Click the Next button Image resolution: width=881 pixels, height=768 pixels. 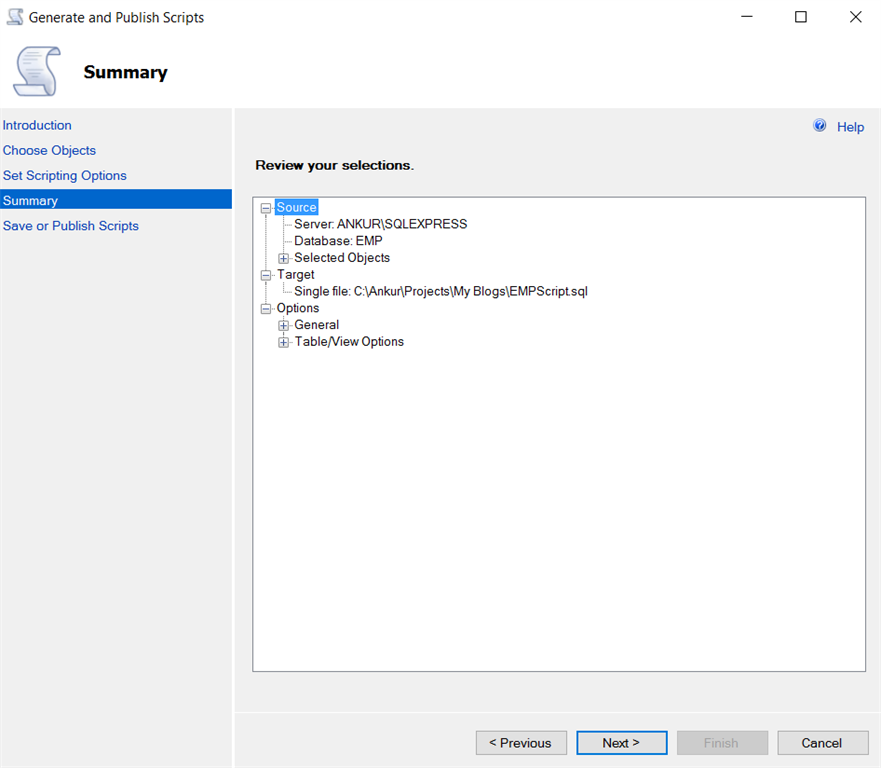tap(621, 742)
